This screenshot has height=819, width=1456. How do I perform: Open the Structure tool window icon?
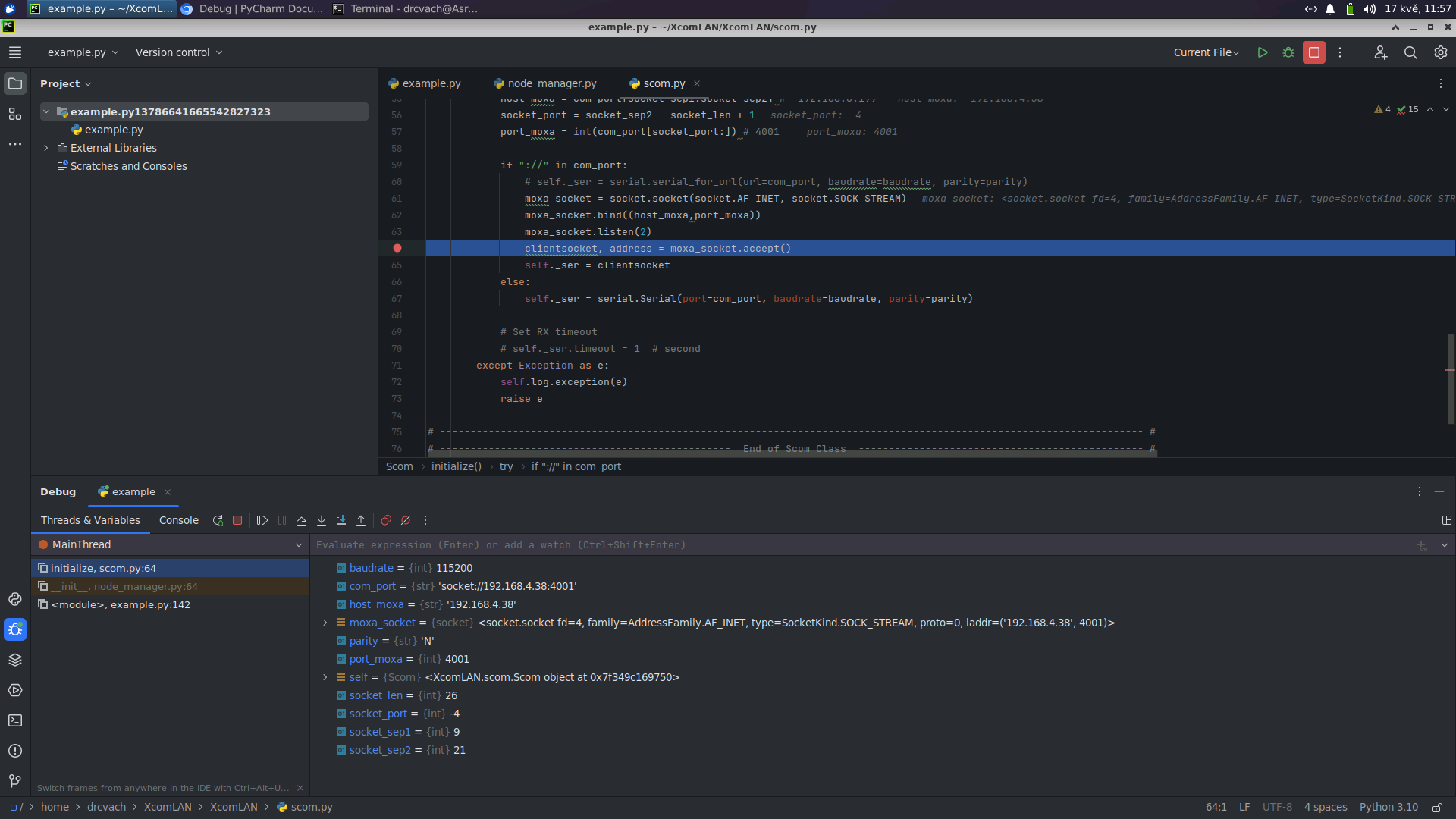pos(15,114)
